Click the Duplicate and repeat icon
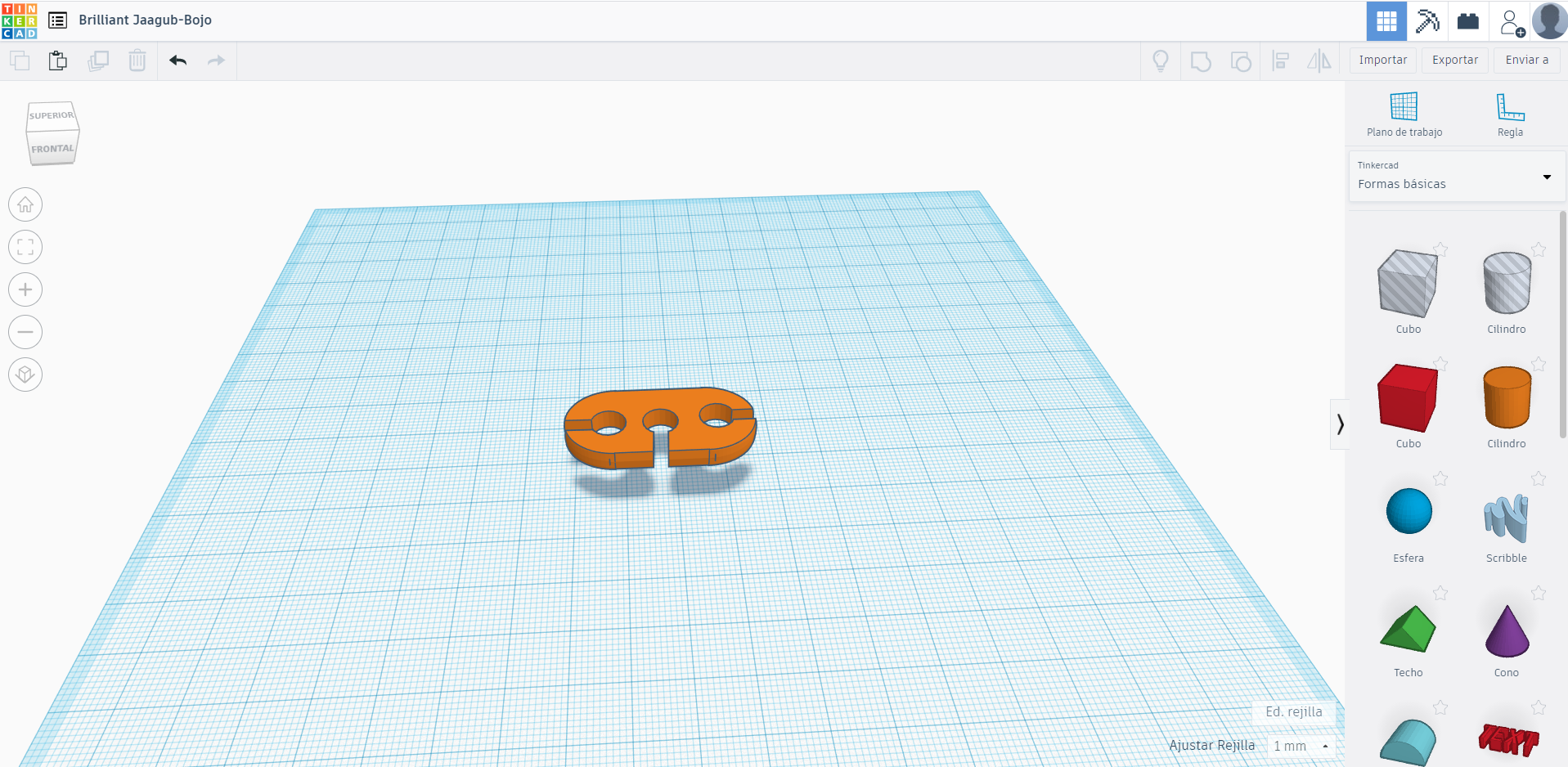1568x767 pixels. [98, 61]
